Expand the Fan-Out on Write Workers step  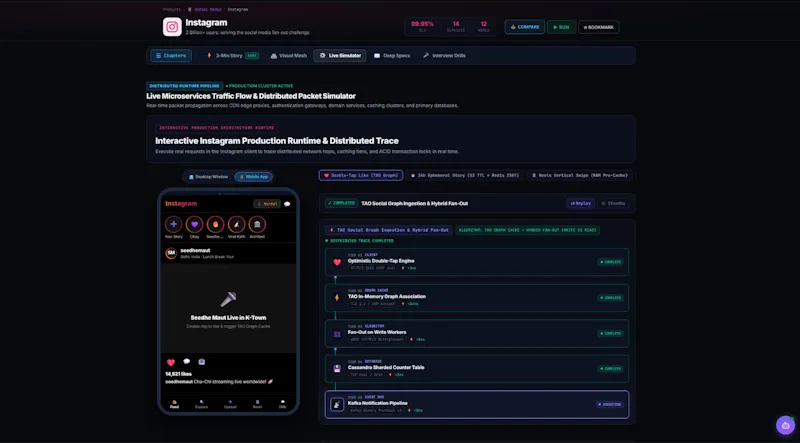click(x=477, y=333)
